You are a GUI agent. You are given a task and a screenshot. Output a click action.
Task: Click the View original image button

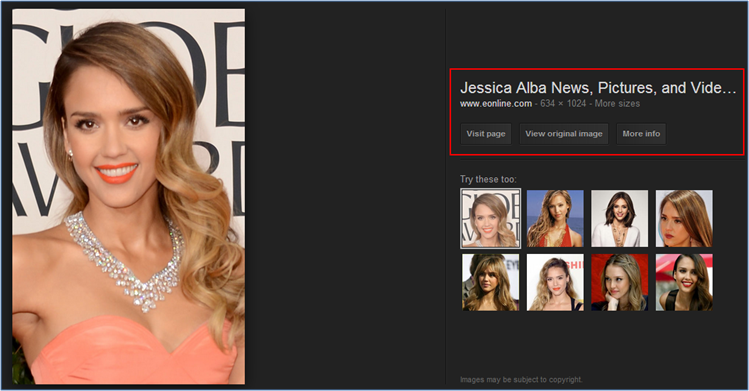click(564, 134)
